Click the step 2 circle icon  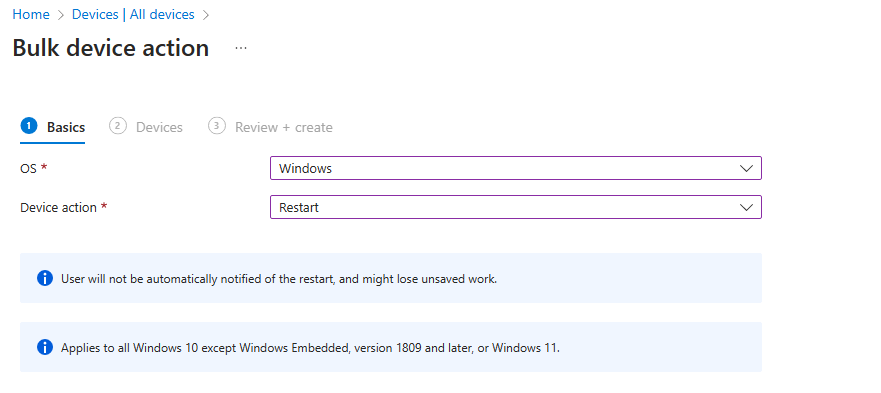click(117, 127)
